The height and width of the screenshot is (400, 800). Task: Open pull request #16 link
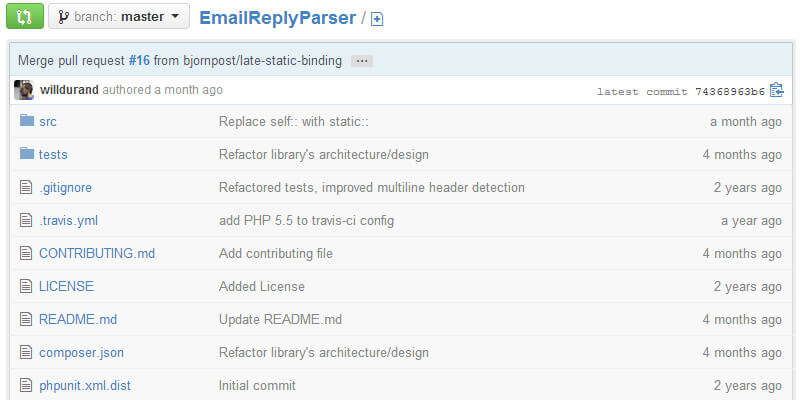pyautogui.click(x=138, y=61)
